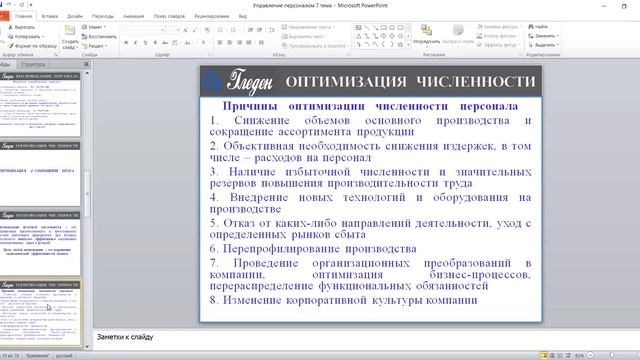Screen dimensions: 640x360
Task: Select the text box shape in gallery
Action: pos(358,27)
